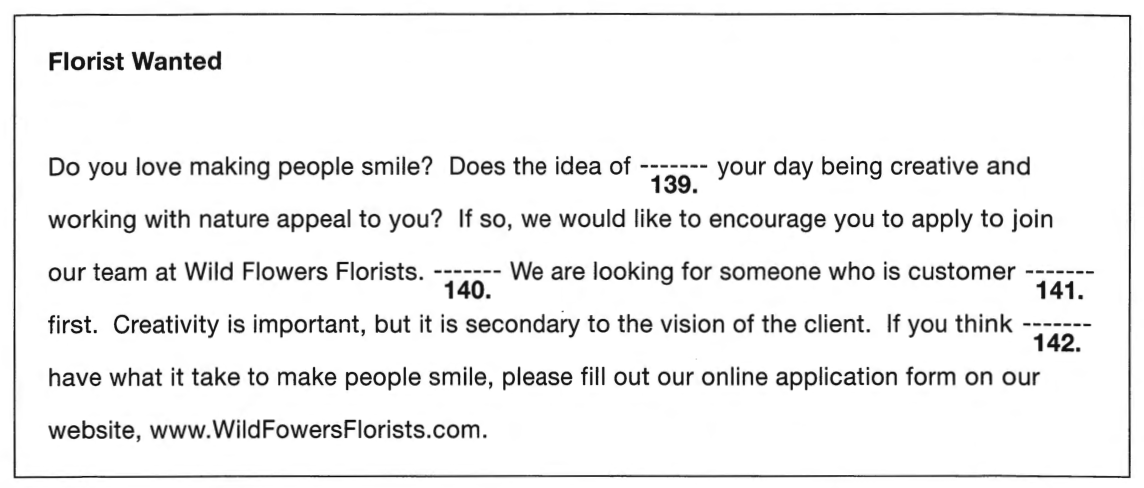Click the blank numbered 140
Viewport: 1144px width, 488px height.
tap(467, 273)
